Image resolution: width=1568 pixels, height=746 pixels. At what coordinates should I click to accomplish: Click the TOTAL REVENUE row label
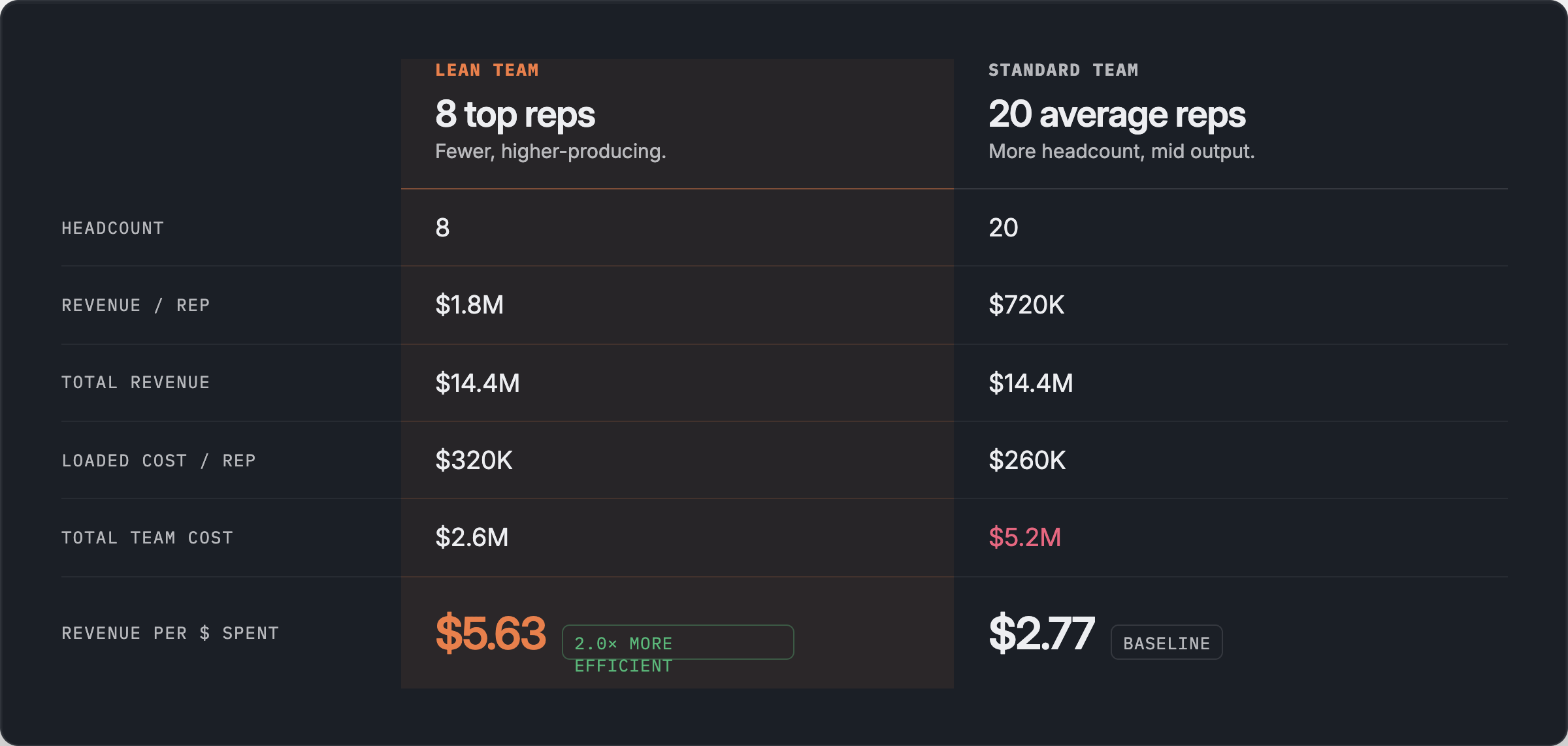click(135, 382)
